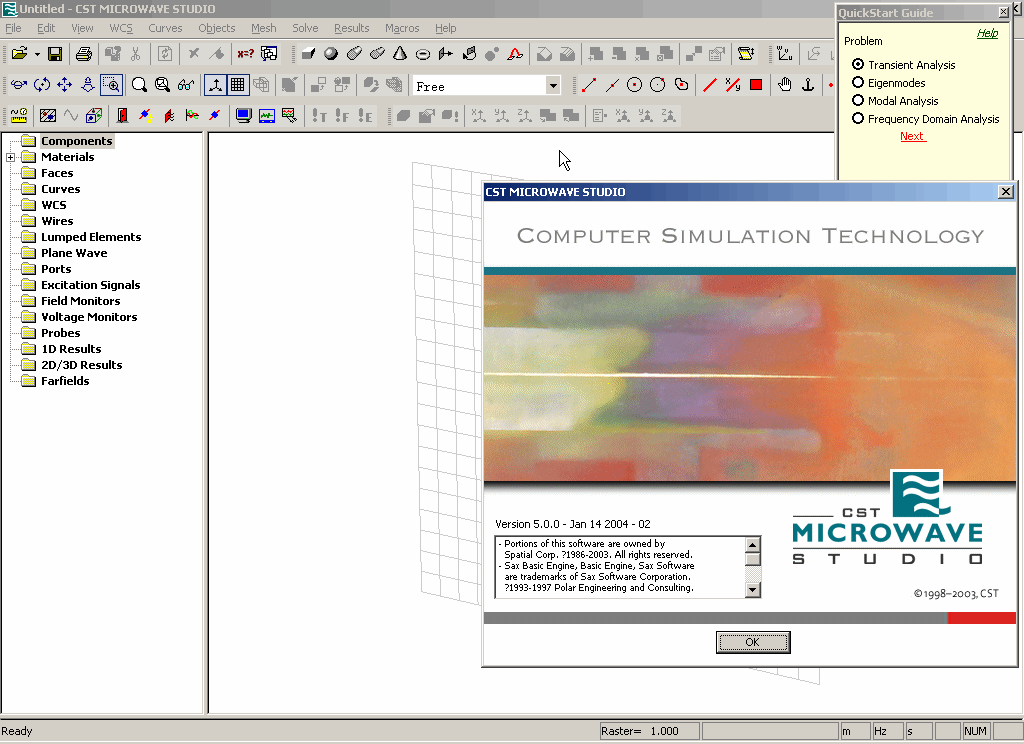The width and height of the screenshot is (1024, 744).
Task: Create a sphere shape
Action: click(331, 54)
